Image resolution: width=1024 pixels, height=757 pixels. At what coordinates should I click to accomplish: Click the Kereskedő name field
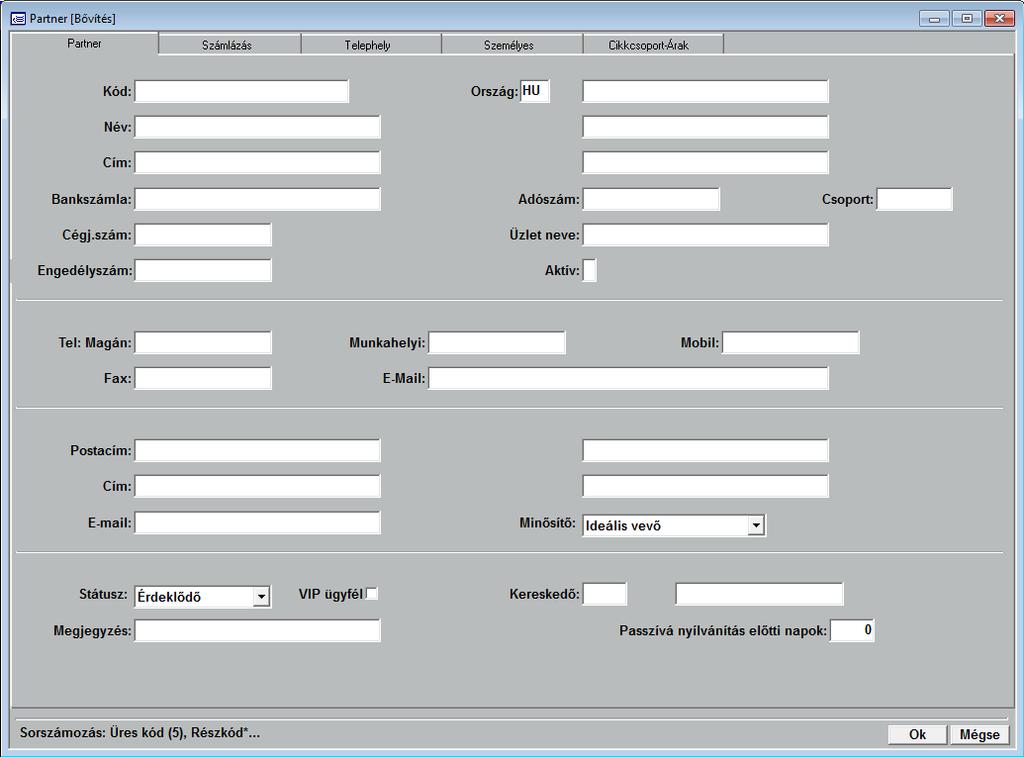[x=760, y=594]
